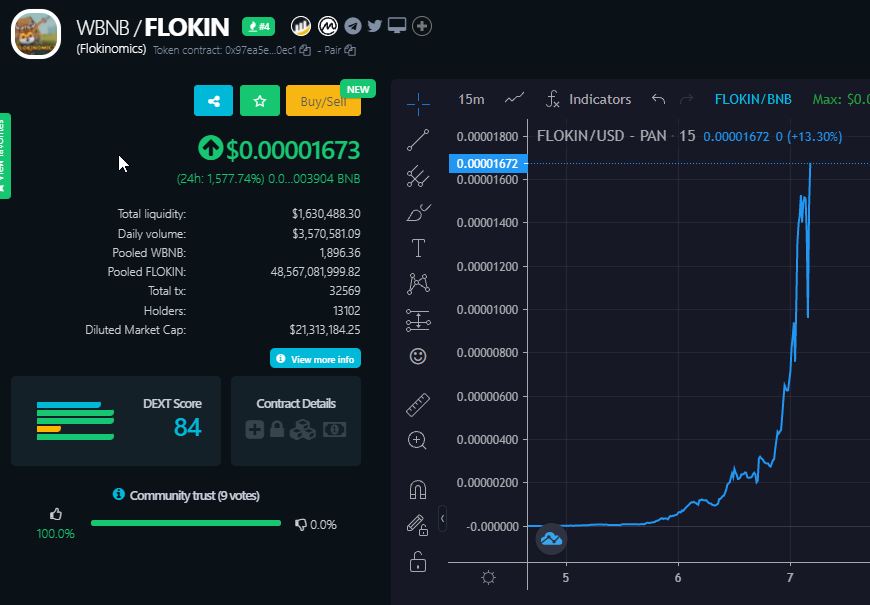Open the chart-bars tracker icon beside #4
870x605 pixels.
[x=301, y=26]
